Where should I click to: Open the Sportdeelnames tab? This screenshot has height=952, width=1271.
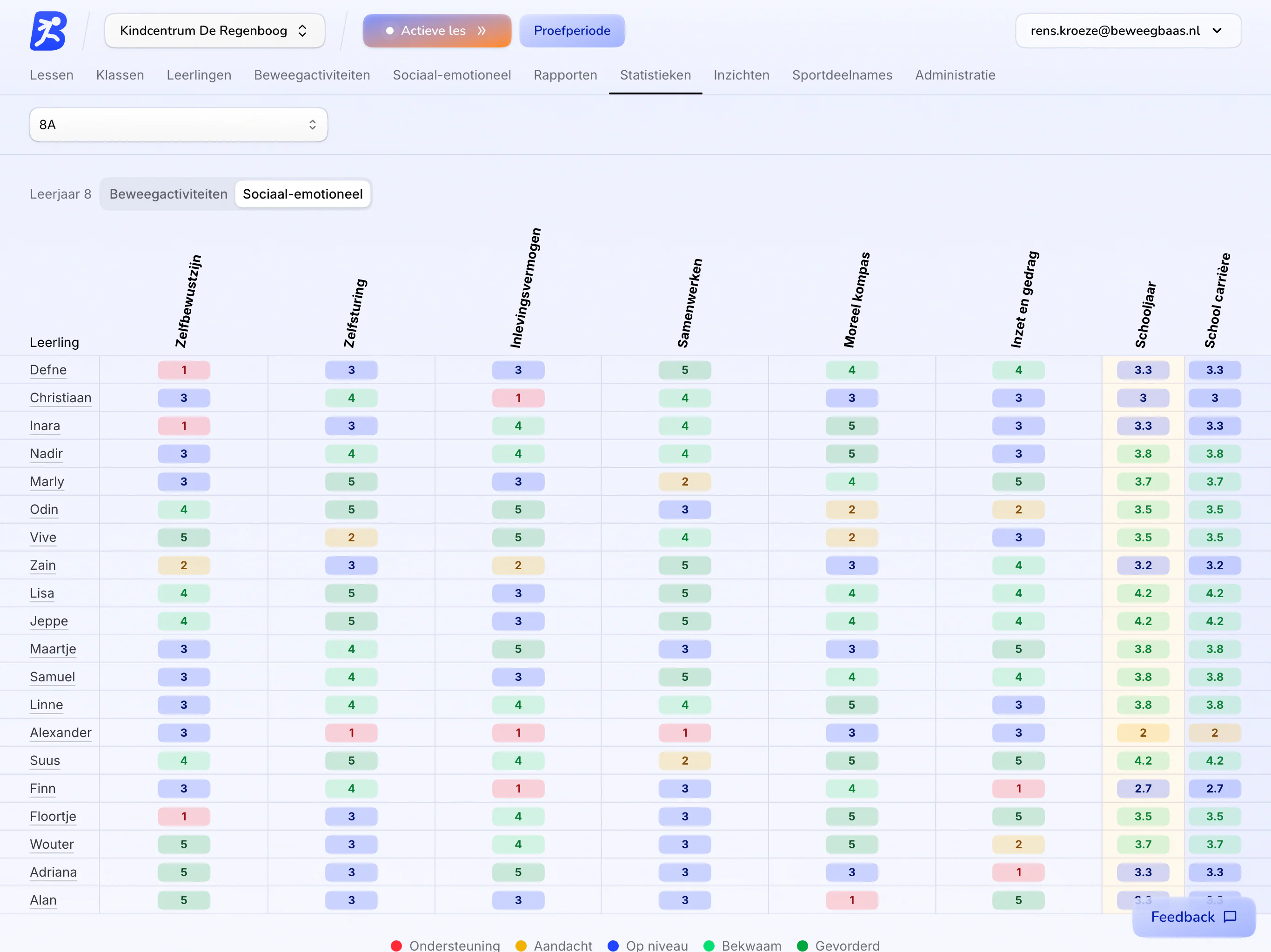pyautogui.click(x=843, y=75)
